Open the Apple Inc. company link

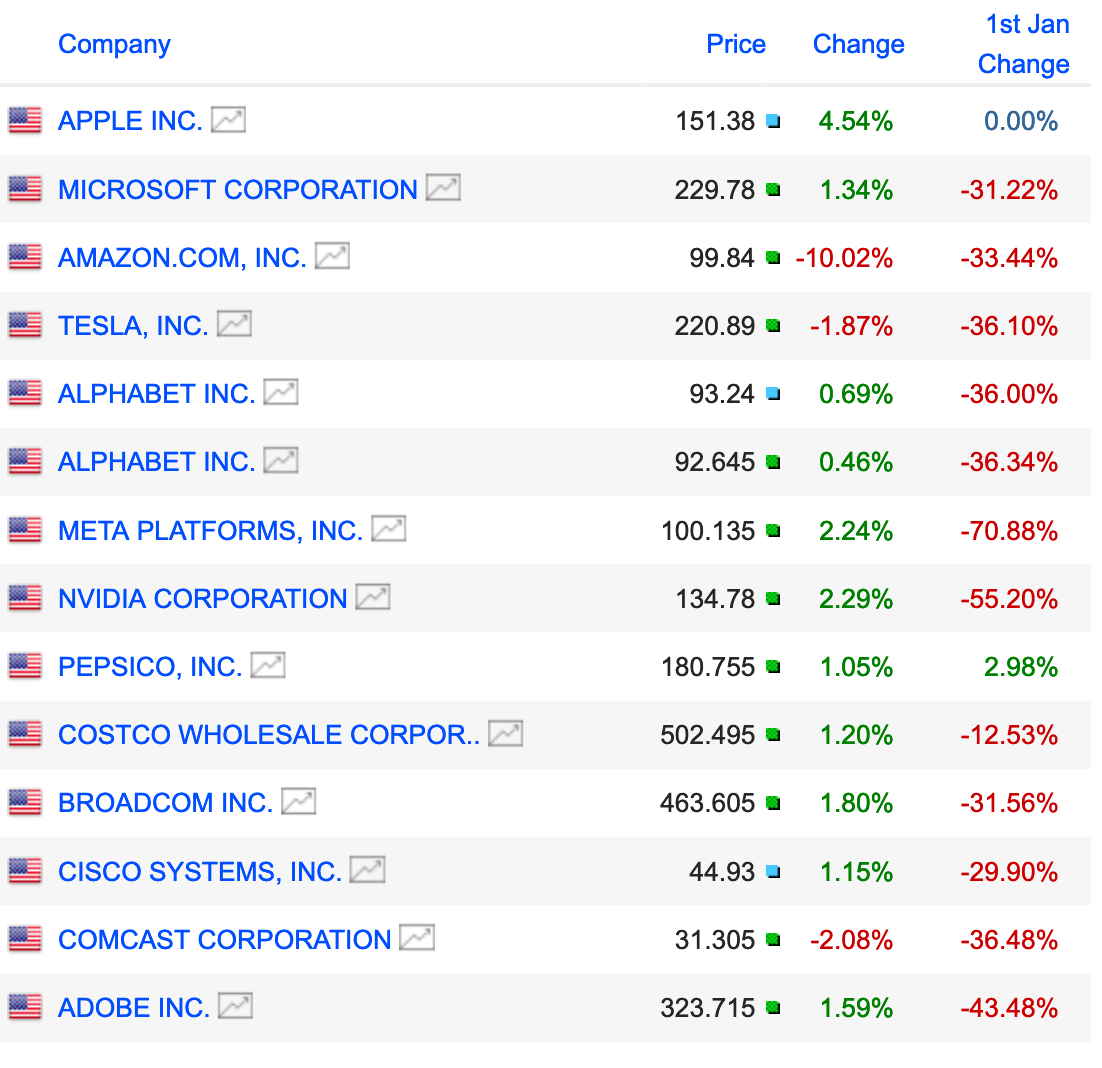point(130,121)
